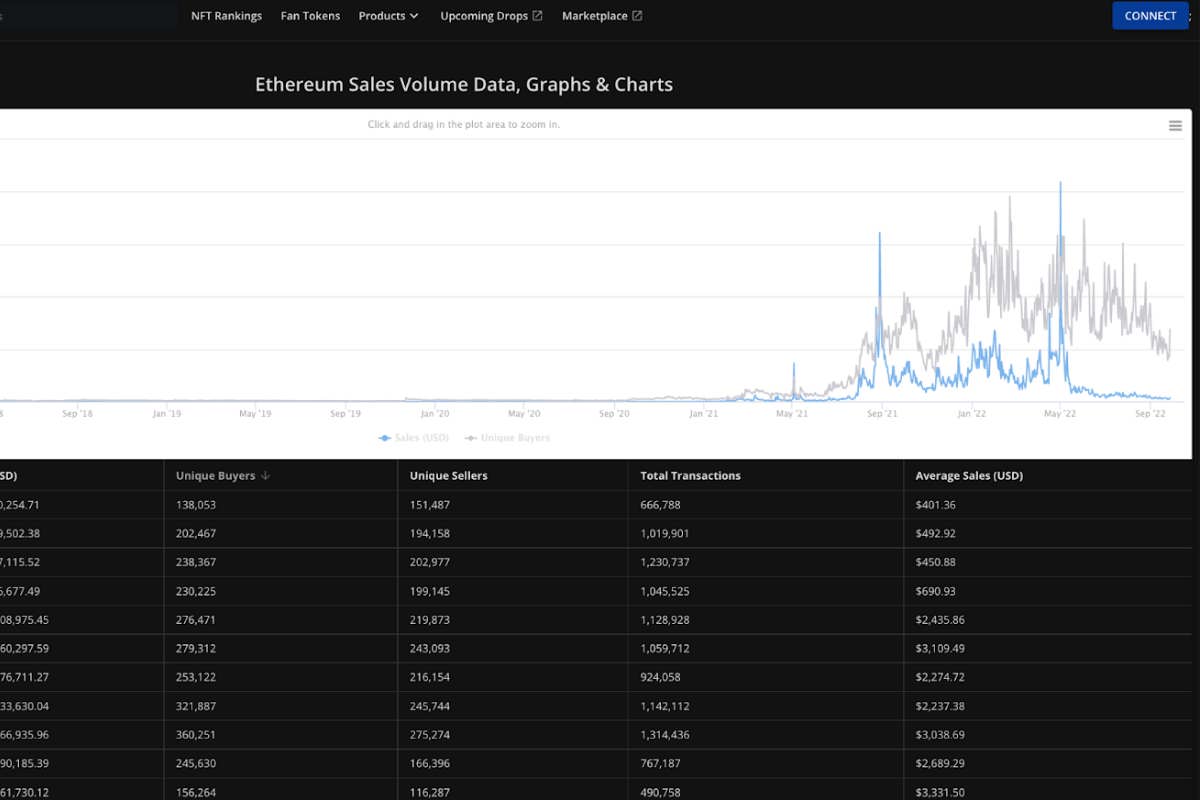Screen dimensions: 1200x800
Task: Toggle Sales (USD) series in chart legend
Action: pos(414,438)
